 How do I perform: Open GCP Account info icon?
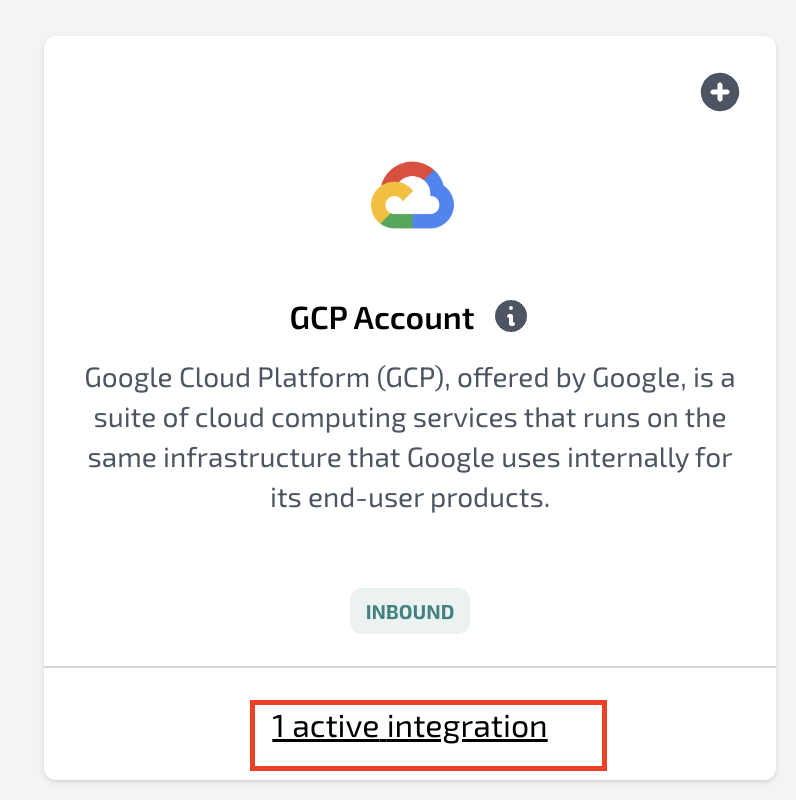(510, 316)
